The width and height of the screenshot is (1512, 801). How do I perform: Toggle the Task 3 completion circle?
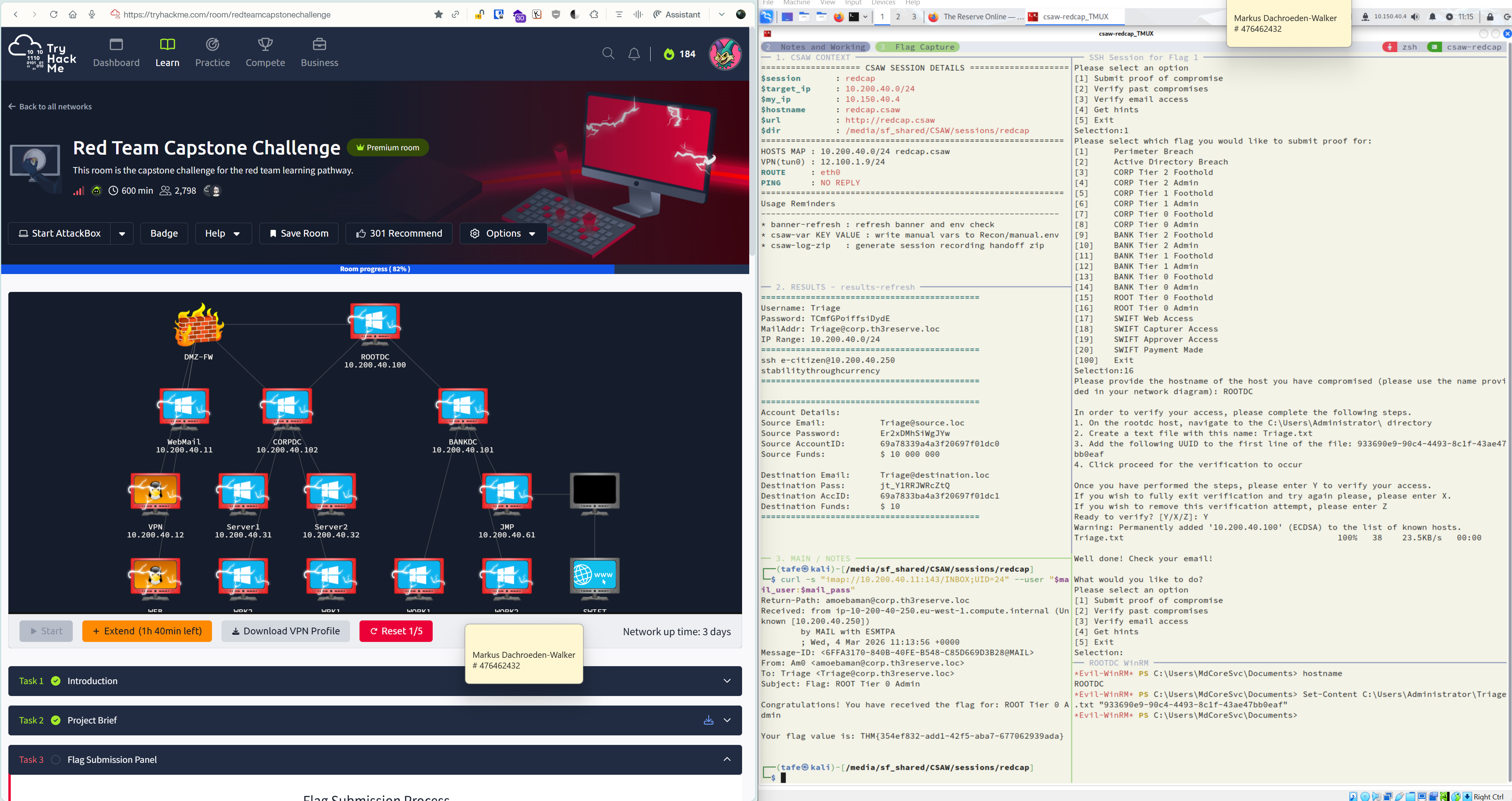point(56,759)
